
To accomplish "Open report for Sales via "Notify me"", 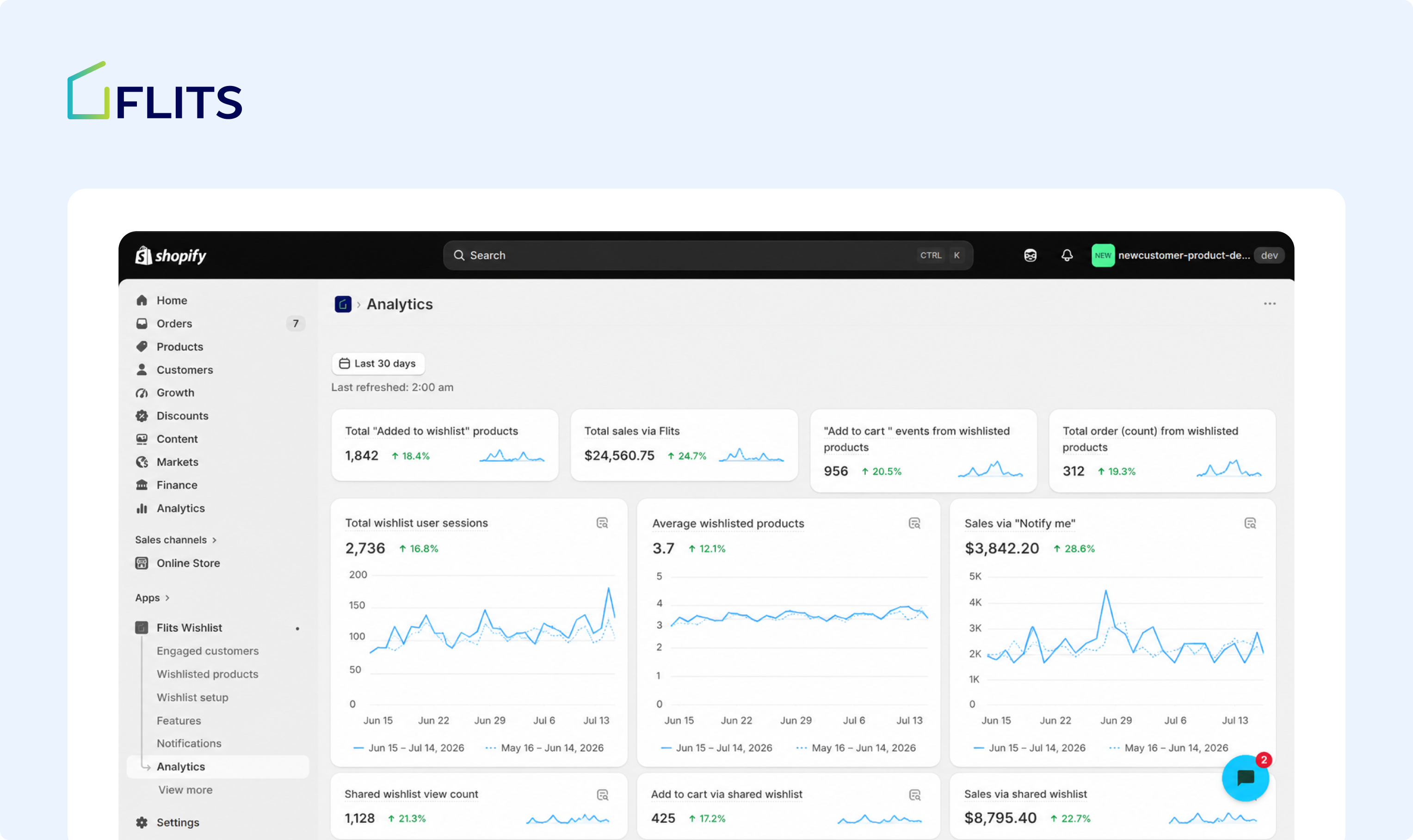I will tap(1250, 523).
